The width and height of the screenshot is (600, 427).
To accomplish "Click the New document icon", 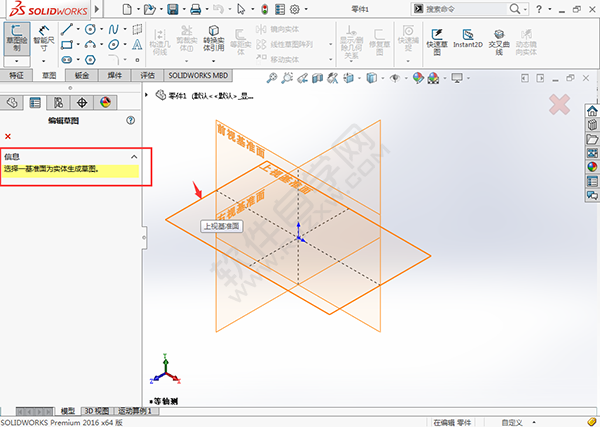I will (x=127, y=9).
